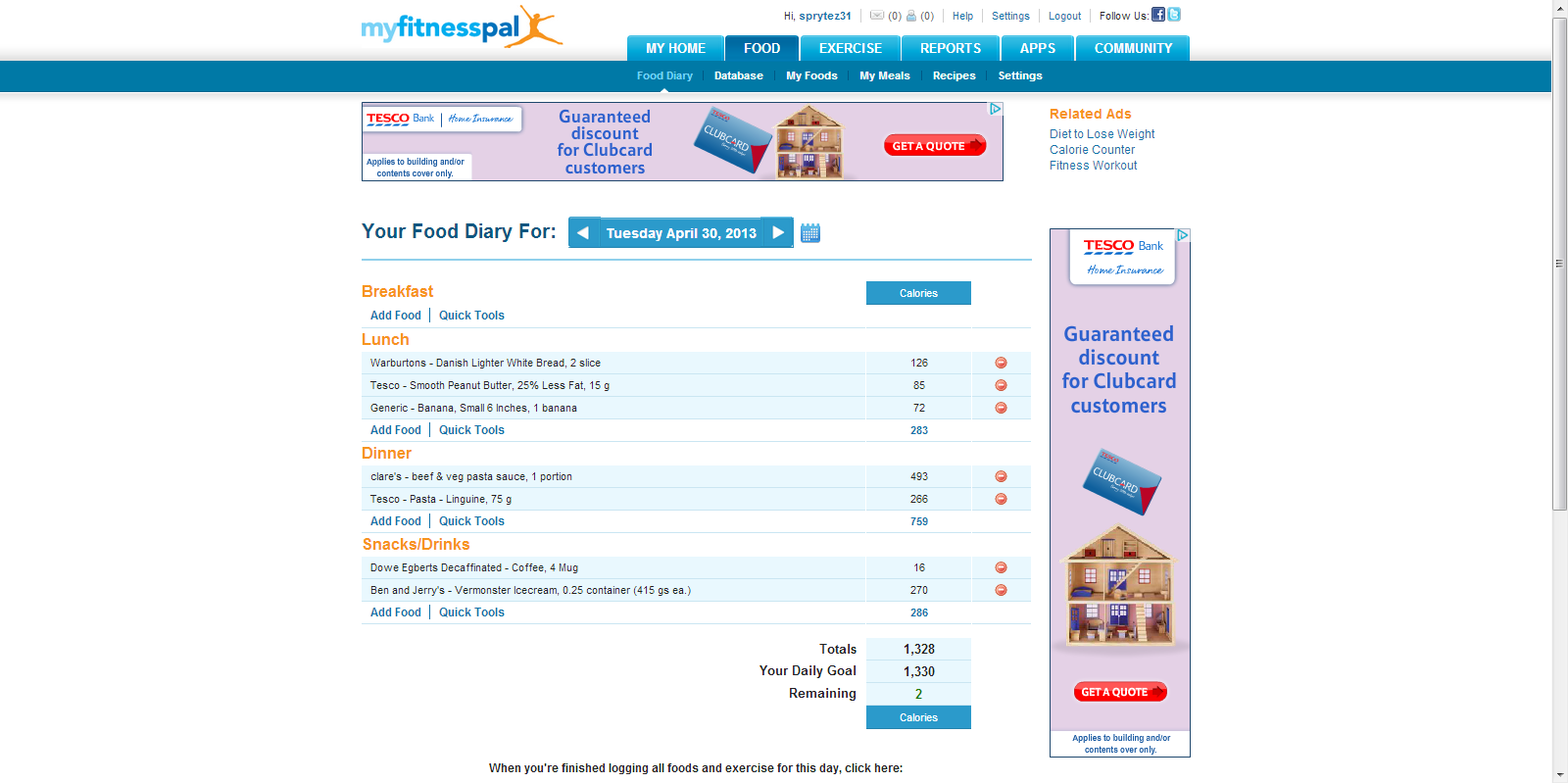Follow on Facebook icon
1568x783 pixels.
(1158, 15)
